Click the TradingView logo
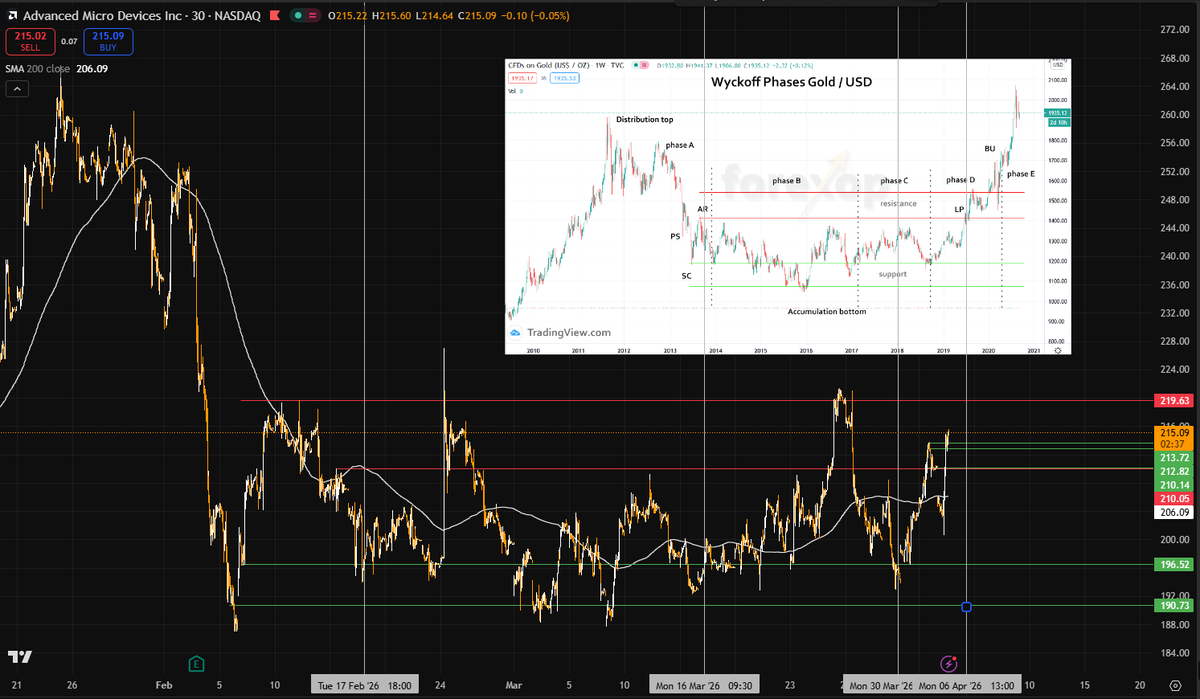The image size is (1200, 699). [20, 657]
